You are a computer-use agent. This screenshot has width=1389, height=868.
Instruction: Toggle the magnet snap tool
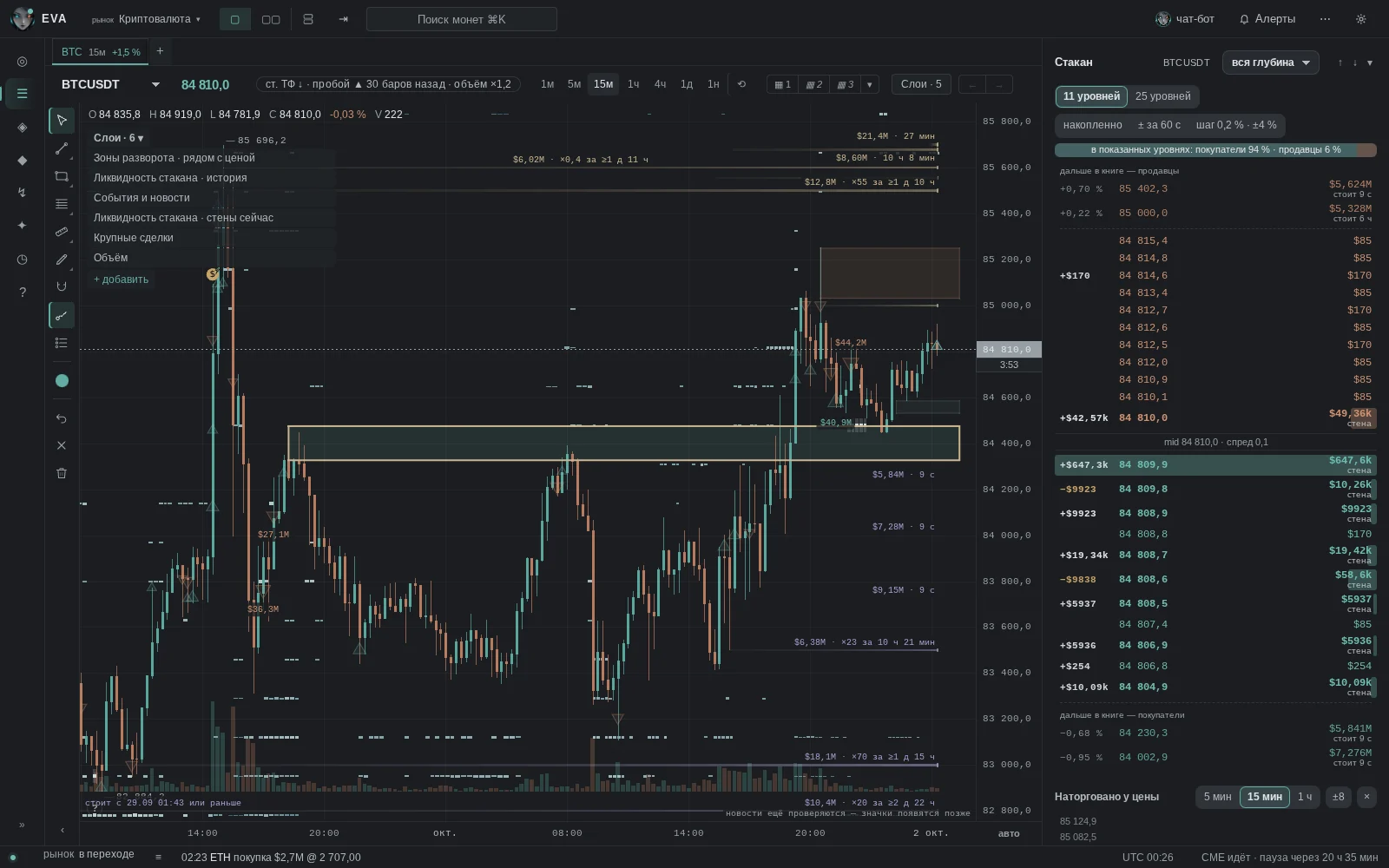click(62, 286)
